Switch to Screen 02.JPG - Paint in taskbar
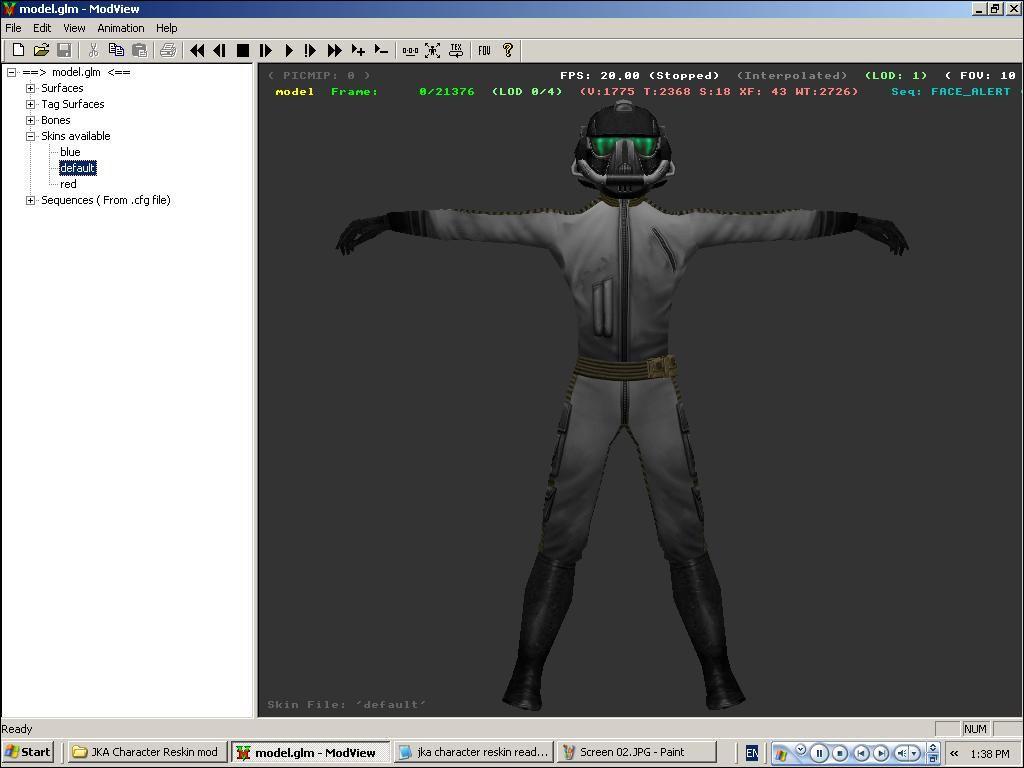The image size is (1024, 768). 636,752
